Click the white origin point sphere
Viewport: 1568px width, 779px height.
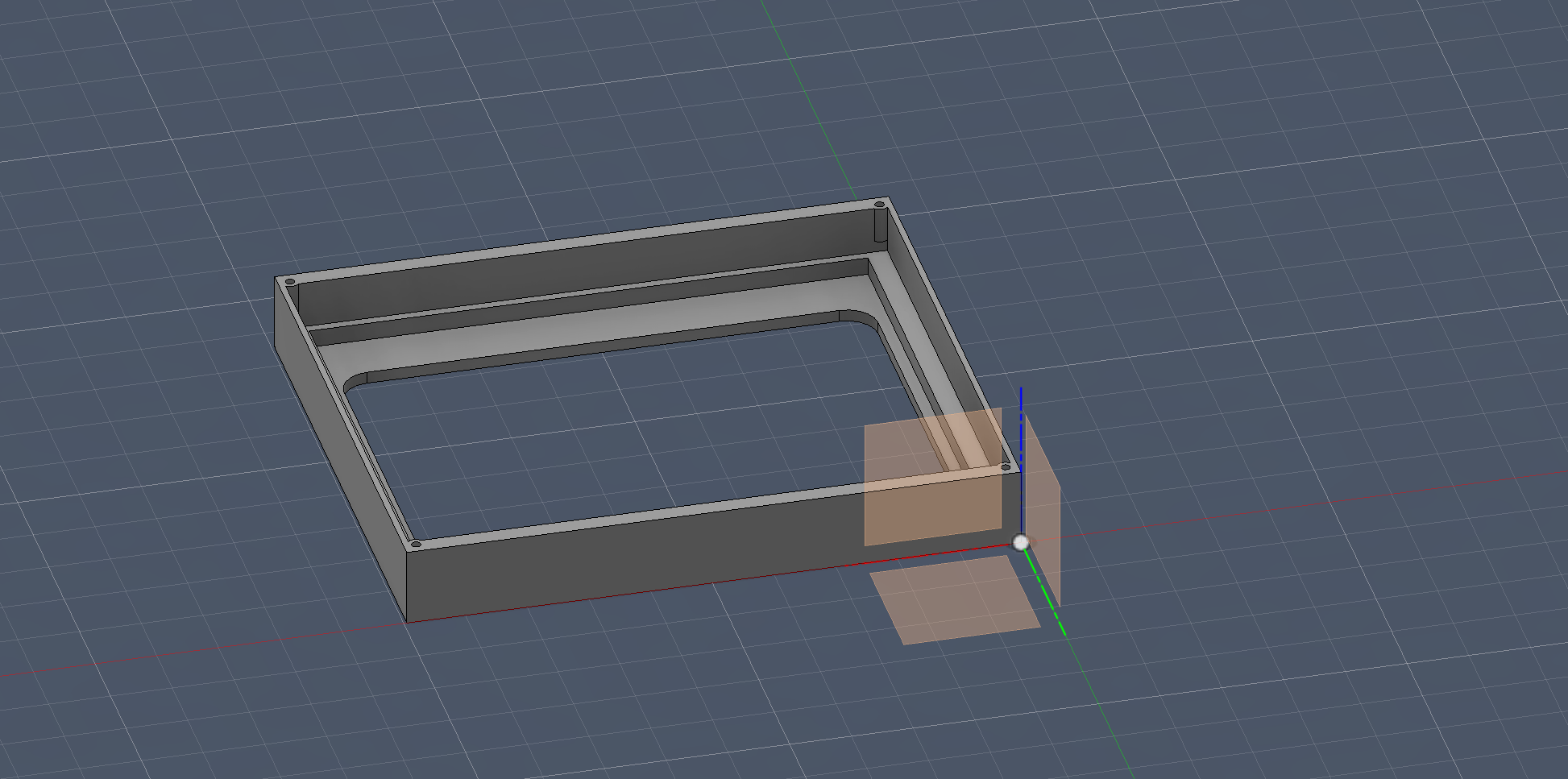pyautogui.click(x=1021, y=543)
